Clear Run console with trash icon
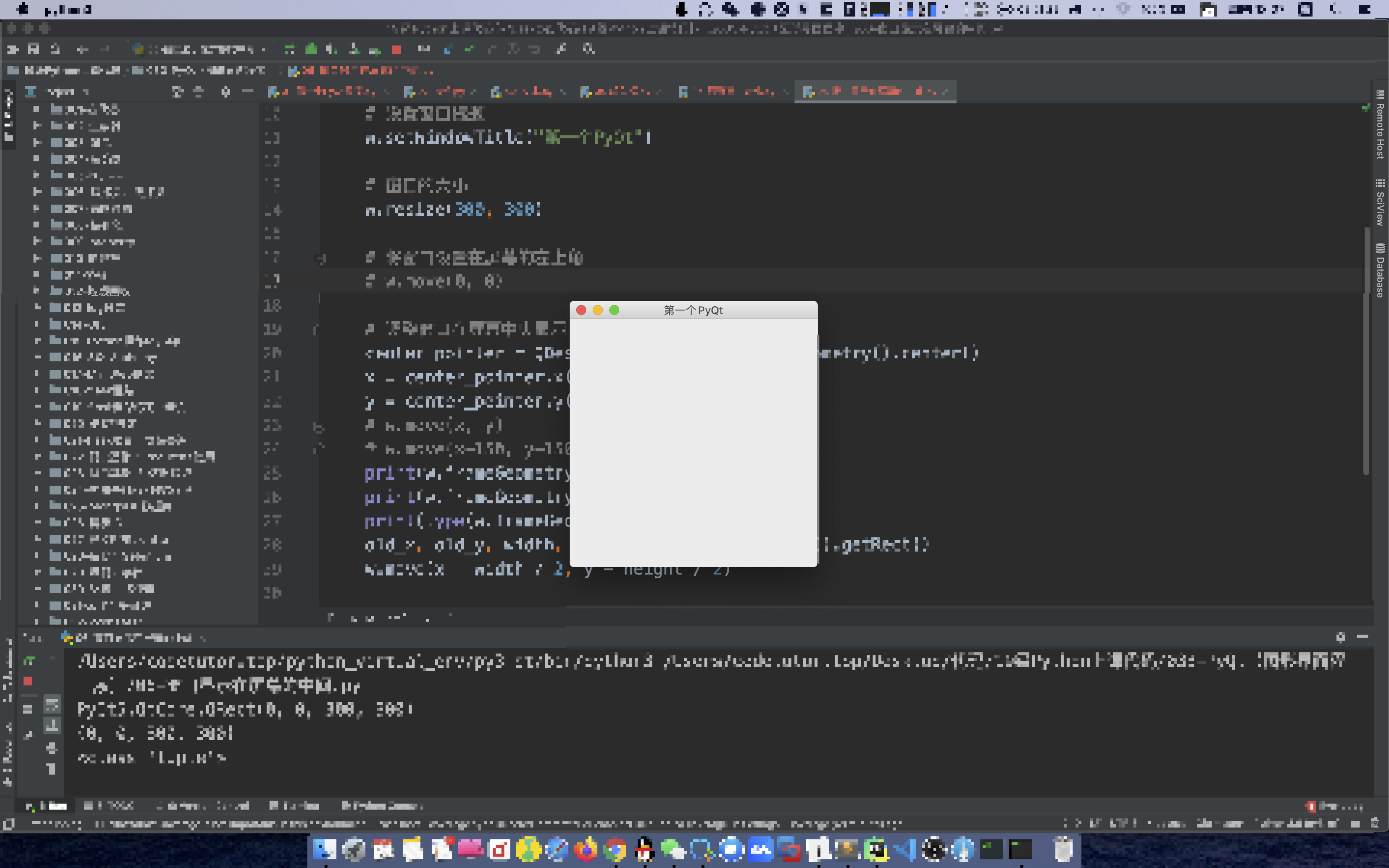Image resolution: width=1389 pixels, height=868 pixels. click(52, 769)
